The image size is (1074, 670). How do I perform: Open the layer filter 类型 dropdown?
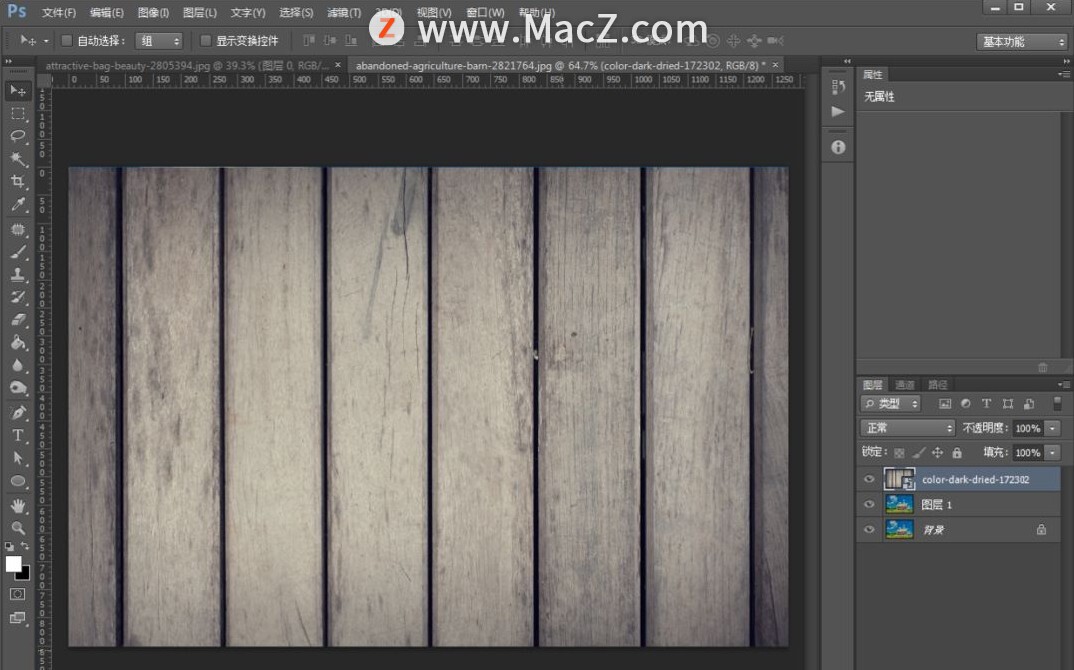(x=890, y=404)
